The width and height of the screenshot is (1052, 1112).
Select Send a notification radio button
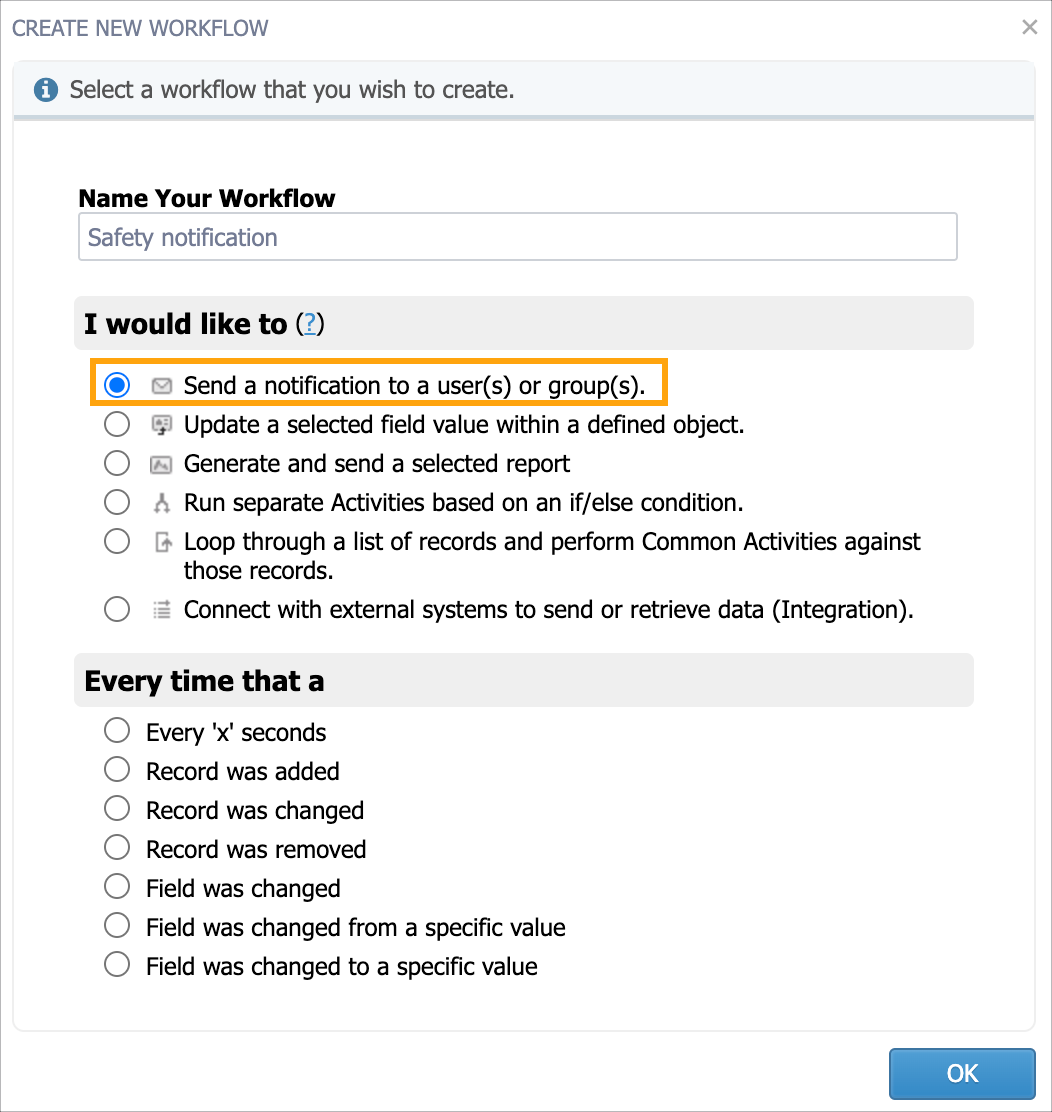point(117,385)
